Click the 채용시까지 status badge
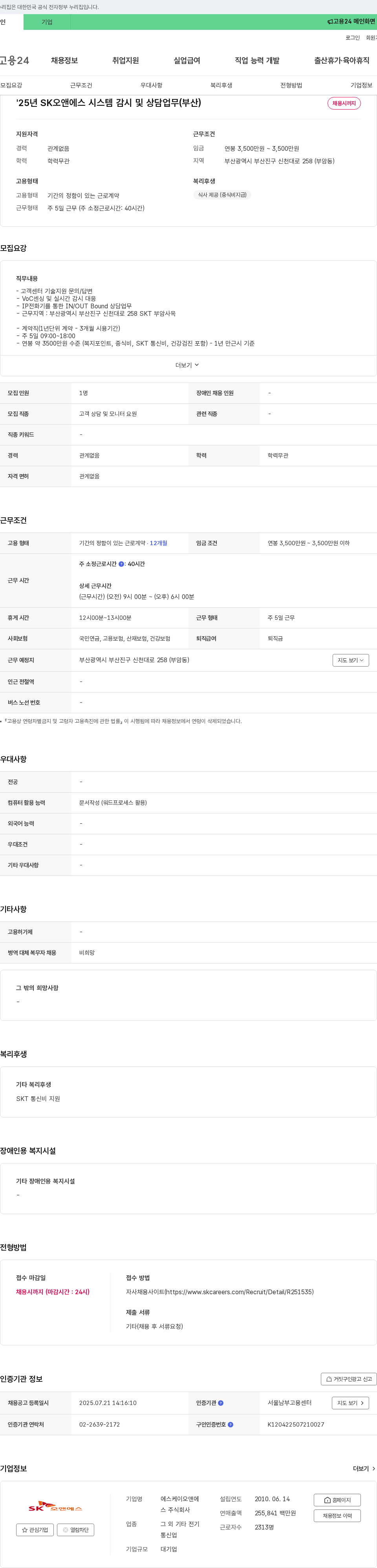Viewport: 377px width, 1568px height. [x=344, y=103]
